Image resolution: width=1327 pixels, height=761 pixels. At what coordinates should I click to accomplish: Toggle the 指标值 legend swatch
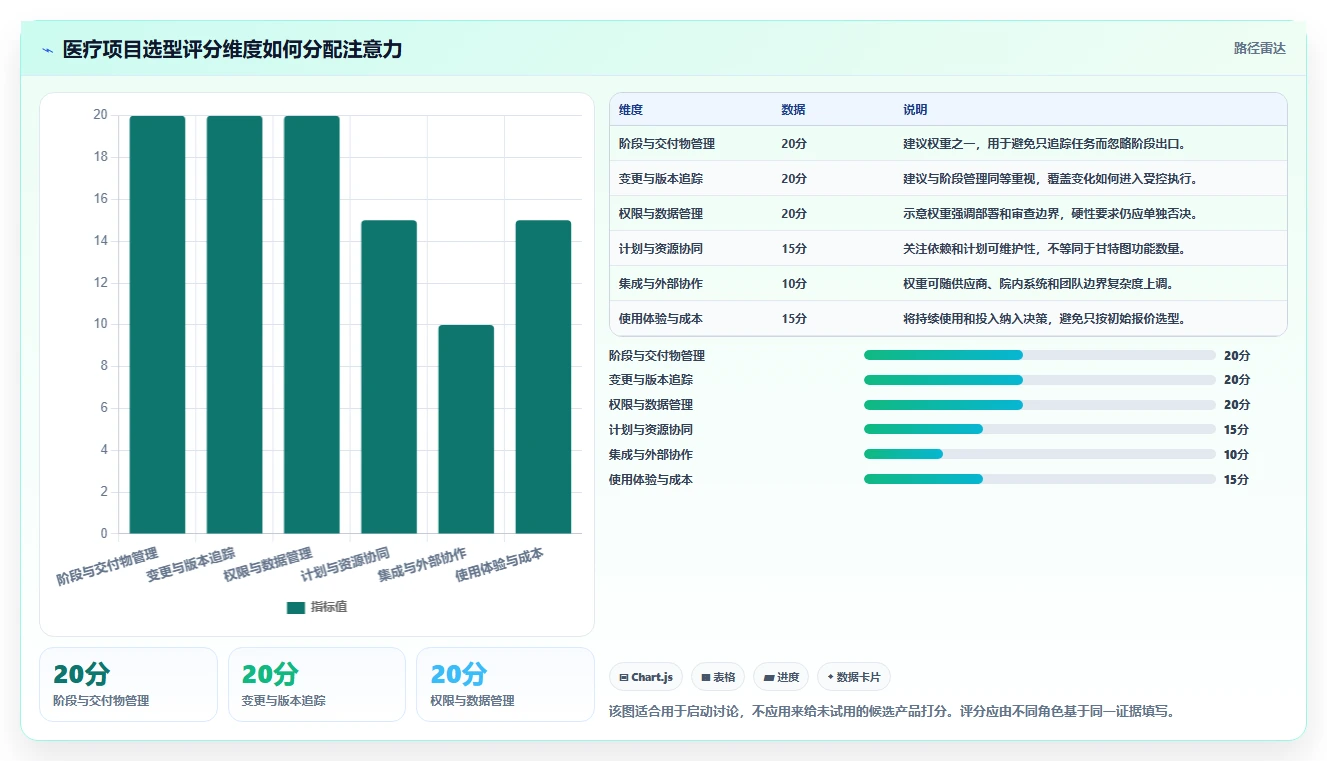click(295, 607)
